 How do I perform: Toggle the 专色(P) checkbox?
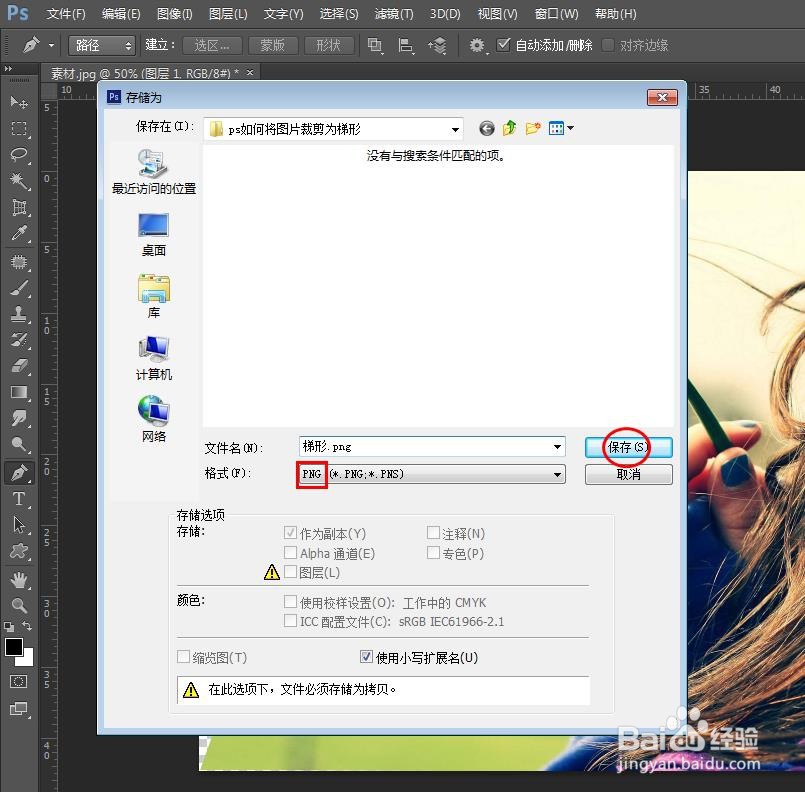click(433, 552)
